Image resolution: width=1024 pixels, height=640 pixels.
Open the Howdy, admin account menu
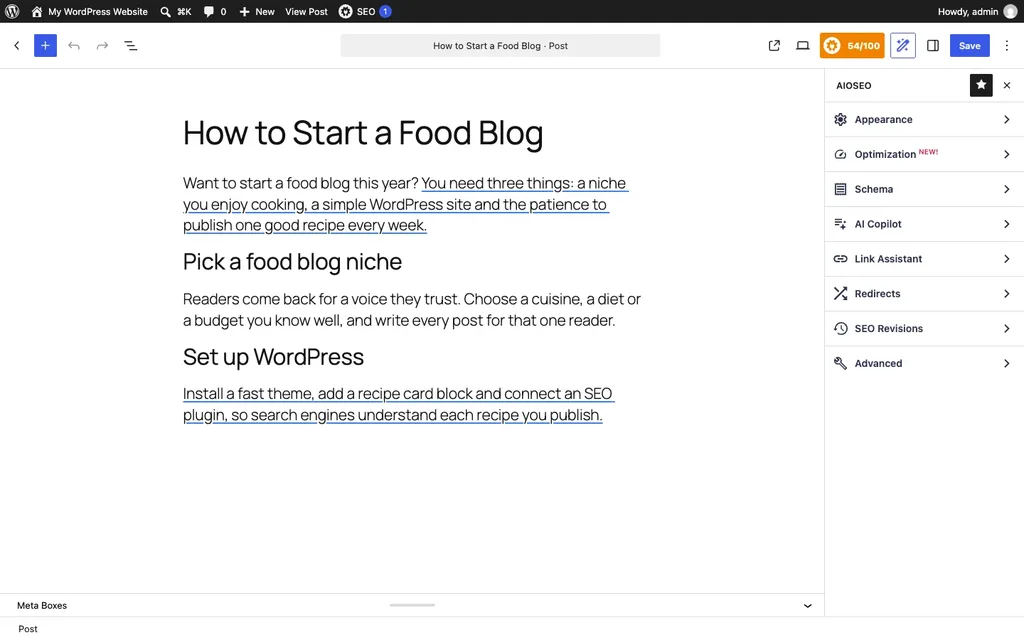point(978,11)
